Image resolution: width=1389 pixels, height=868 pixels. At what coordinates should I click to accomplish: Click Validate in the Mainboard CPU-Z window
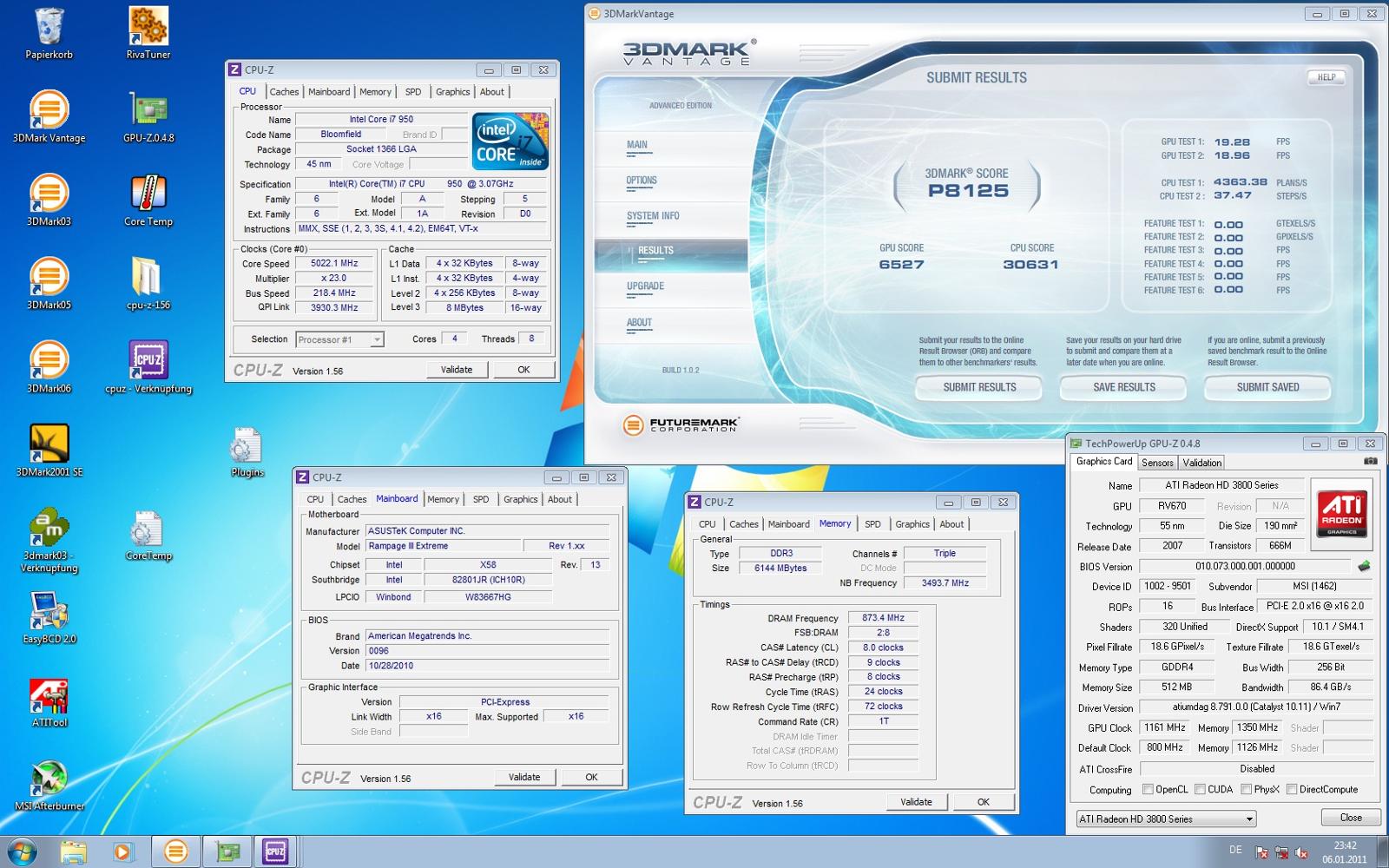(524, 778)
